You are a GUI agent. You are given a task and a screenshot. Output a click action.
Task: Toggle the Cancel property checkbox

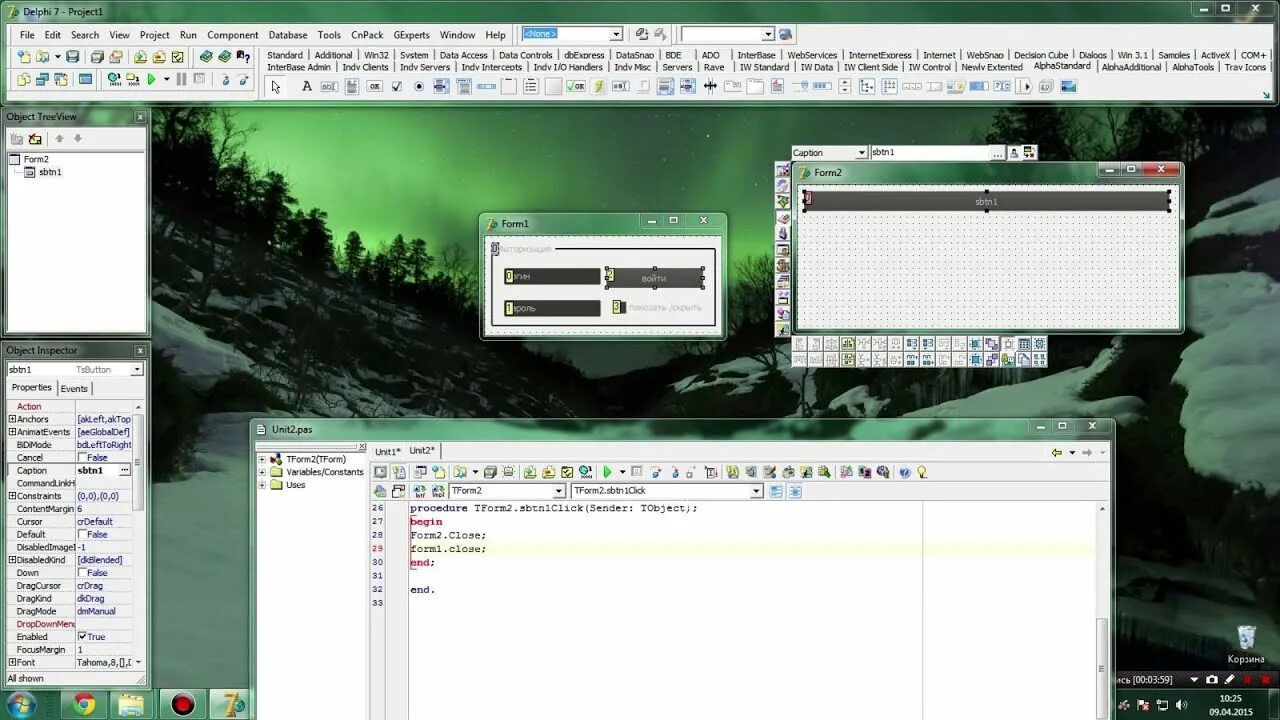[x=82, y=458]
